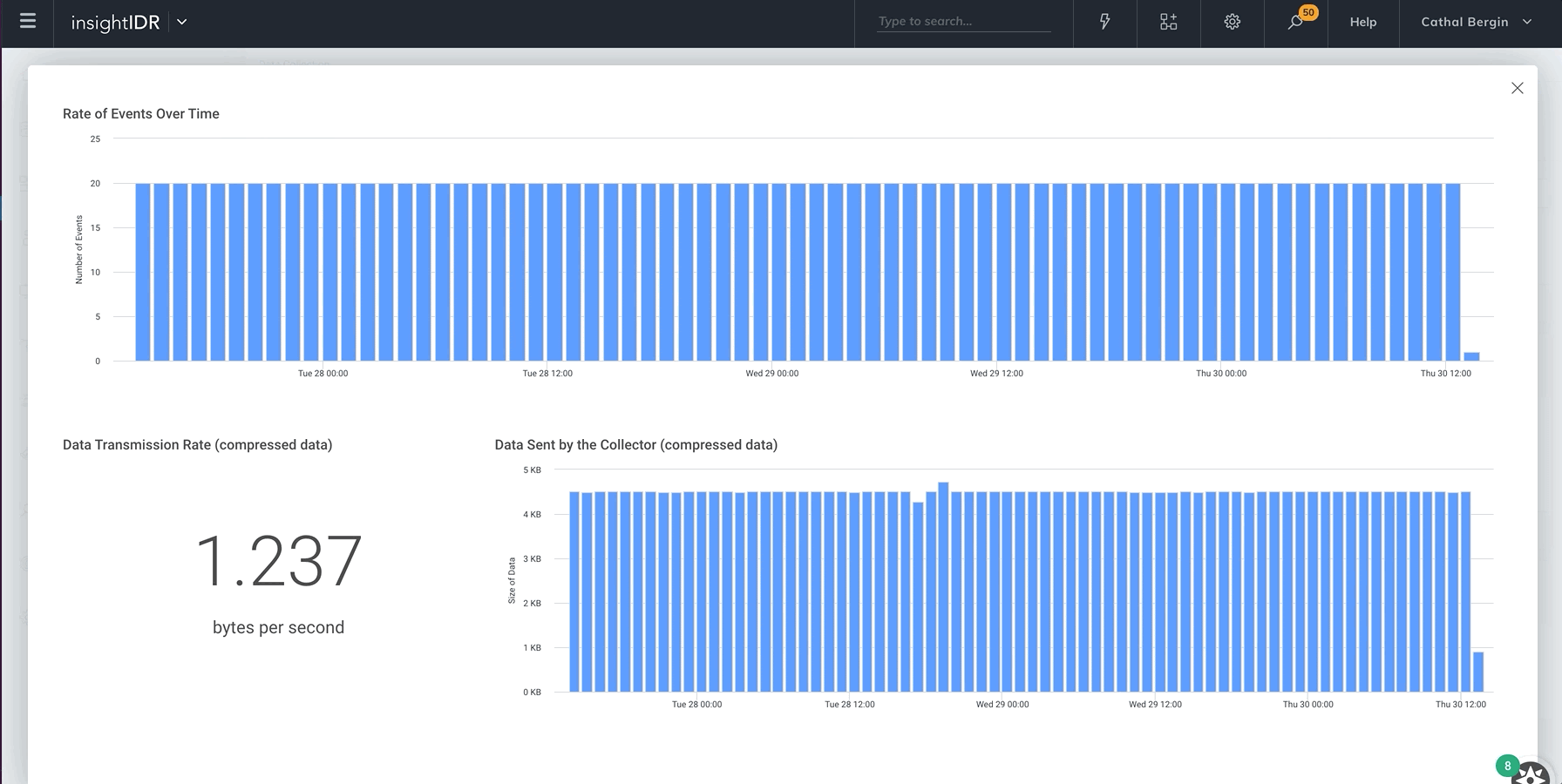Focus the 'Type to search' field

963,22
